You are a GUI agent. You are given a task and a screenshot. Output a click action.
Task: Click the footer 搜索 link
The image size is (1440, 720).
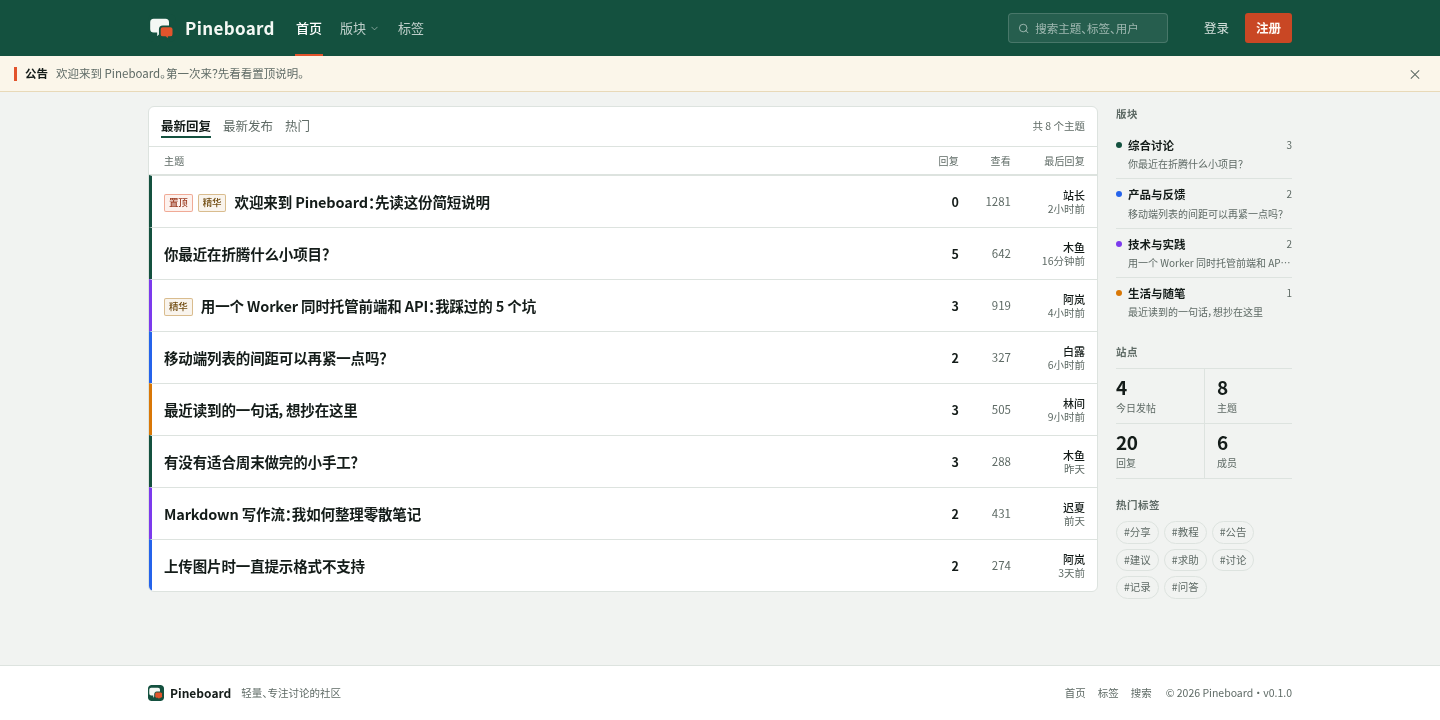pos(1141,693)
